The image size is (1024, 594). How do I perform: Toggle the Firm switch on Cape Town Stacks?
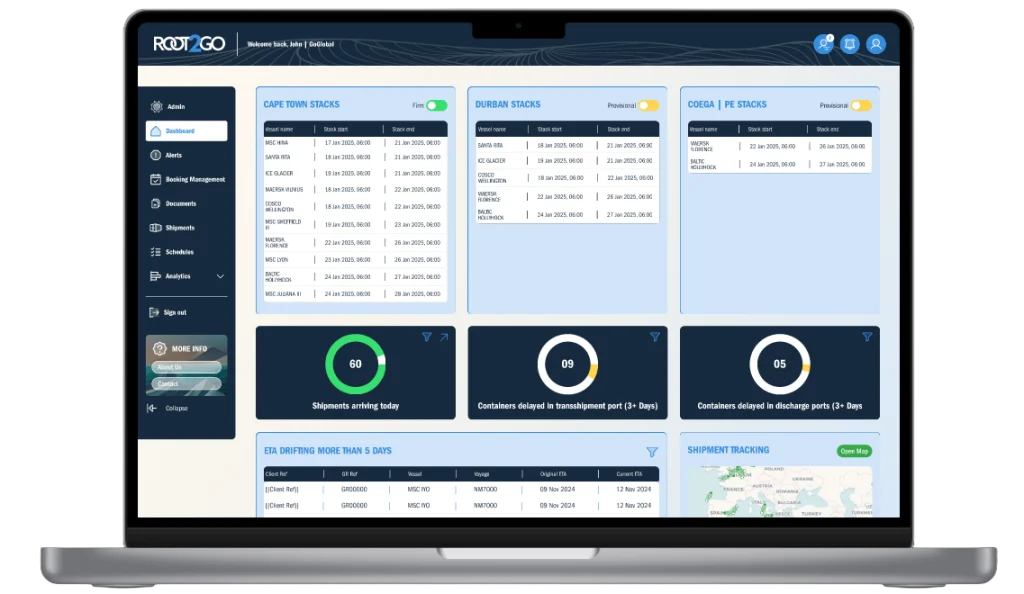pyautogui.click(x=437, y=105)
